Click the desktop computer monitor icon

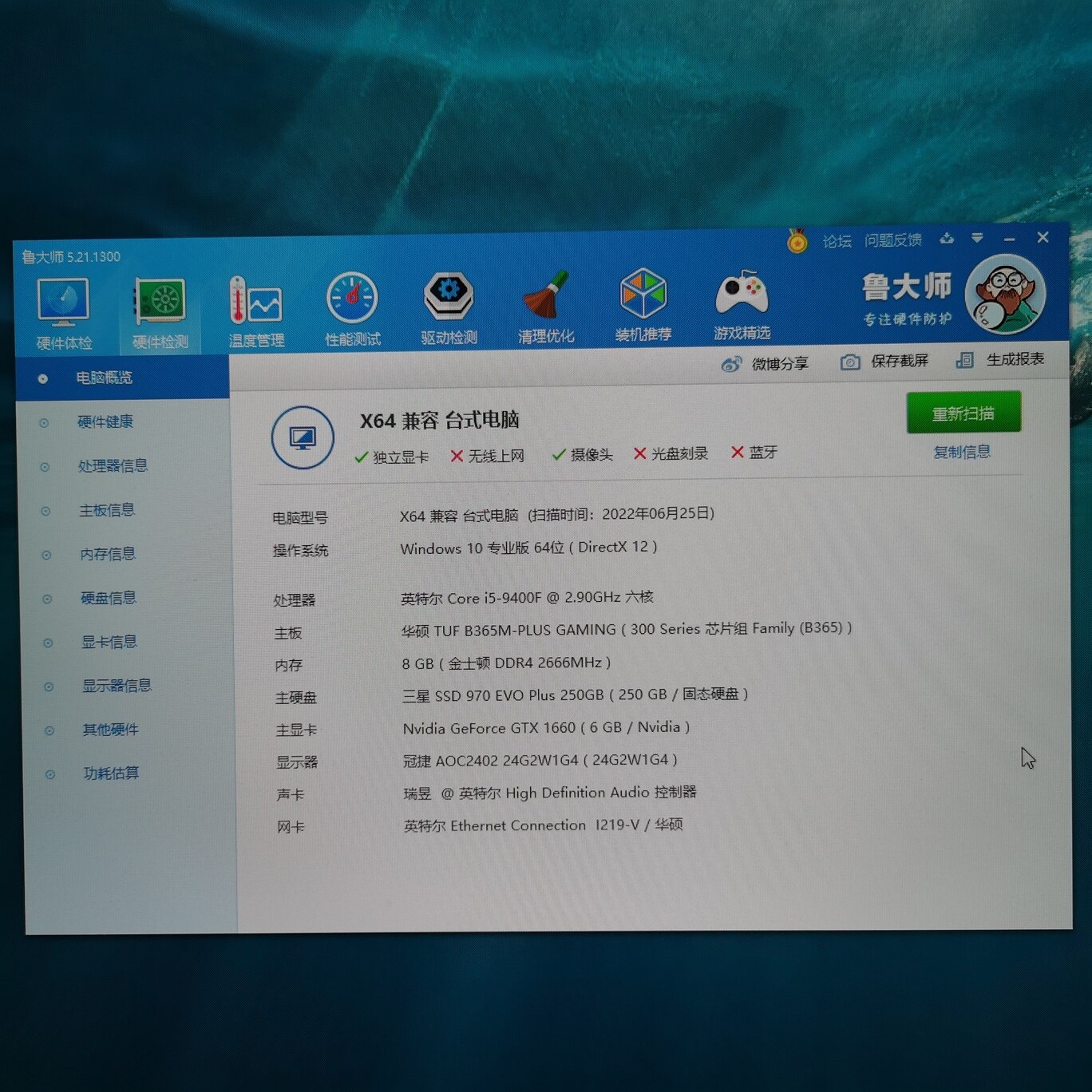click(303, 437)
